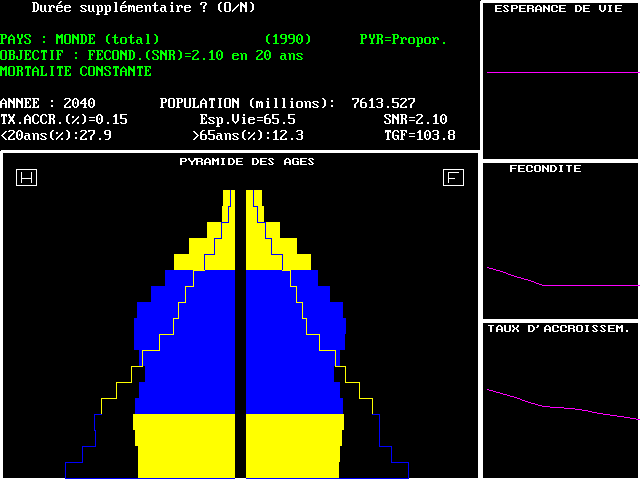Click the TAUX D'ACCROISSEM. chart title
Image resolution: width=640 pixels, height=480 pixels.
tap(558, 328)
